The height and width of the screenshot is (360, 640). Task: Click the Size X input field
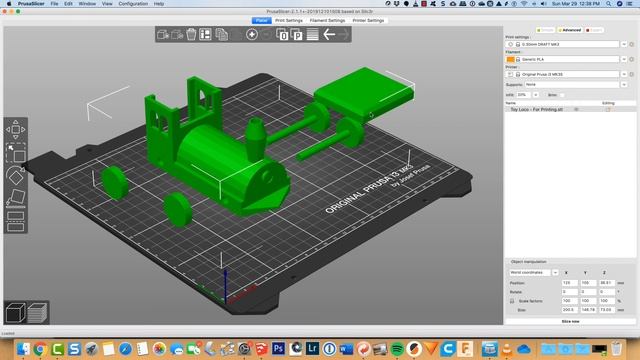569,310
